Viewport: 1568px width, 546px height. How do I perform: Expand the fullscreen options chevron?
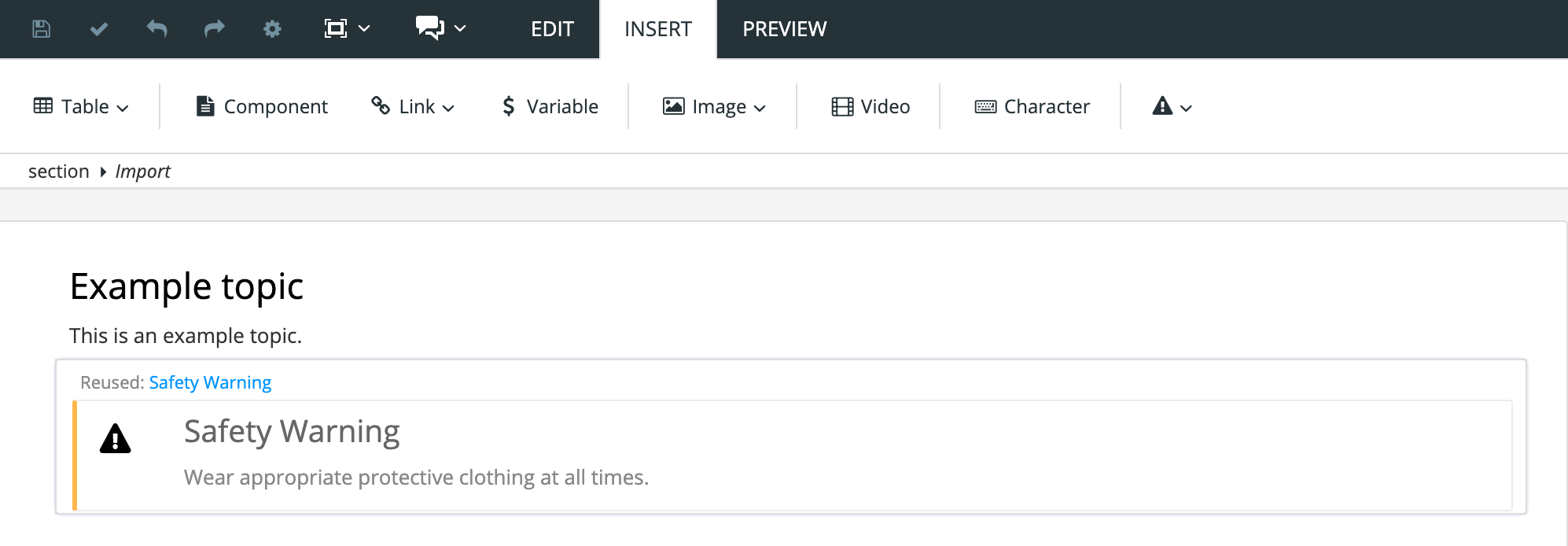(364, 29)
